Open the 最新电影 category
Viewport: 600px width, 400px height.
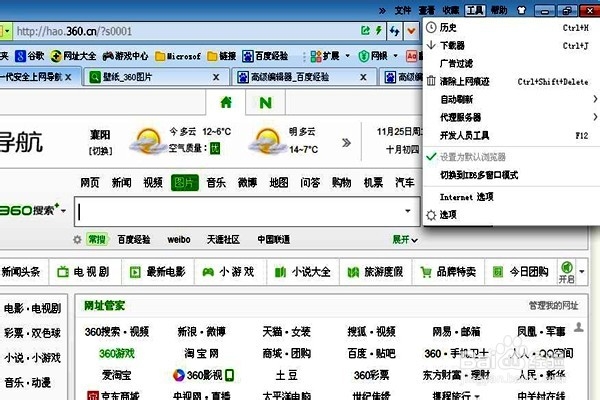pyautogui.click(x=158, y=272)
